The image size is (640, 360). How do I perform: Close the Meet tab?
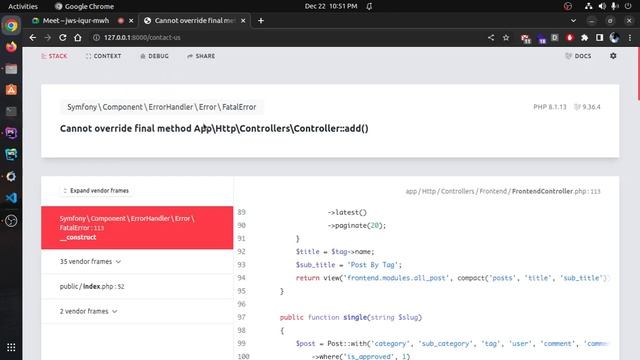(x=131, y=20)
